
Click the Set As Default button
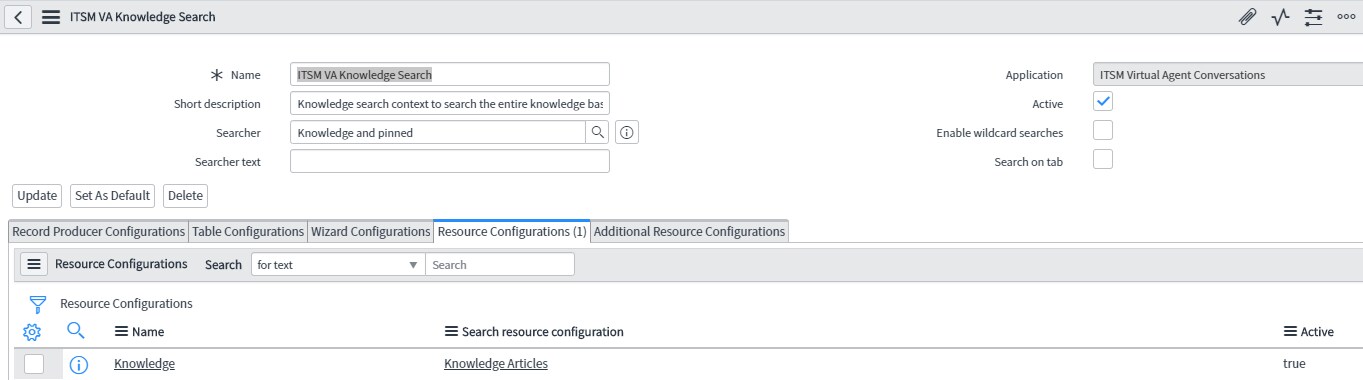[113, 195]
